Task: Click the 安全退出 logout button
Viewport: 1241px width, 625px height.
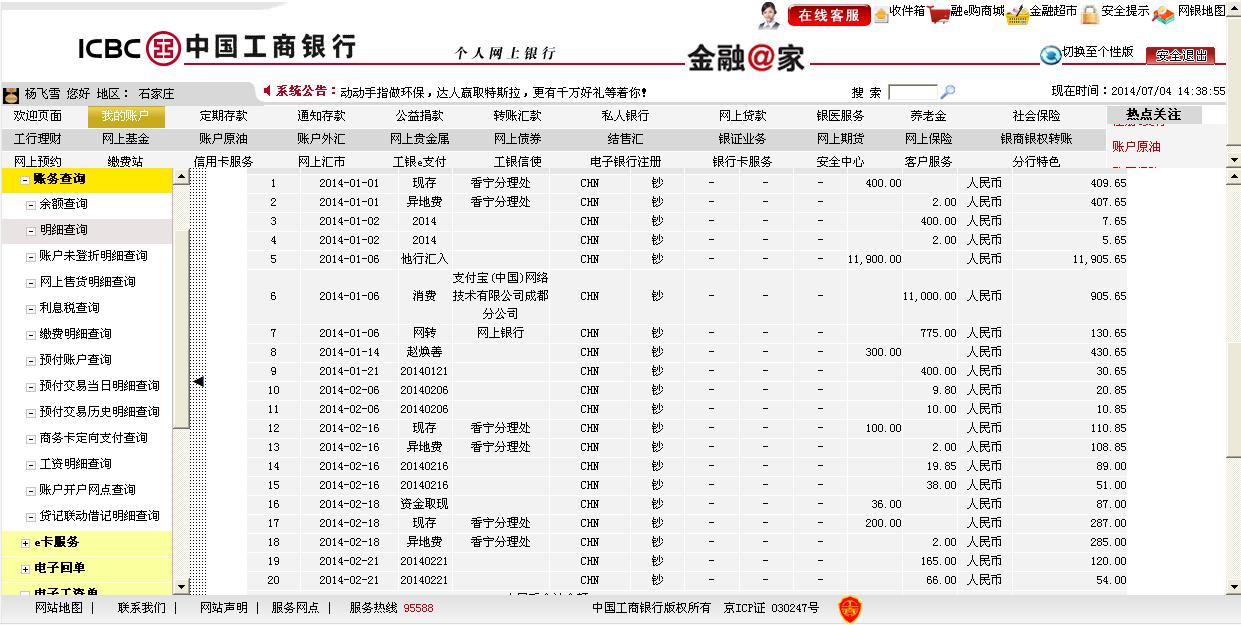Action: click(1180, 56)
